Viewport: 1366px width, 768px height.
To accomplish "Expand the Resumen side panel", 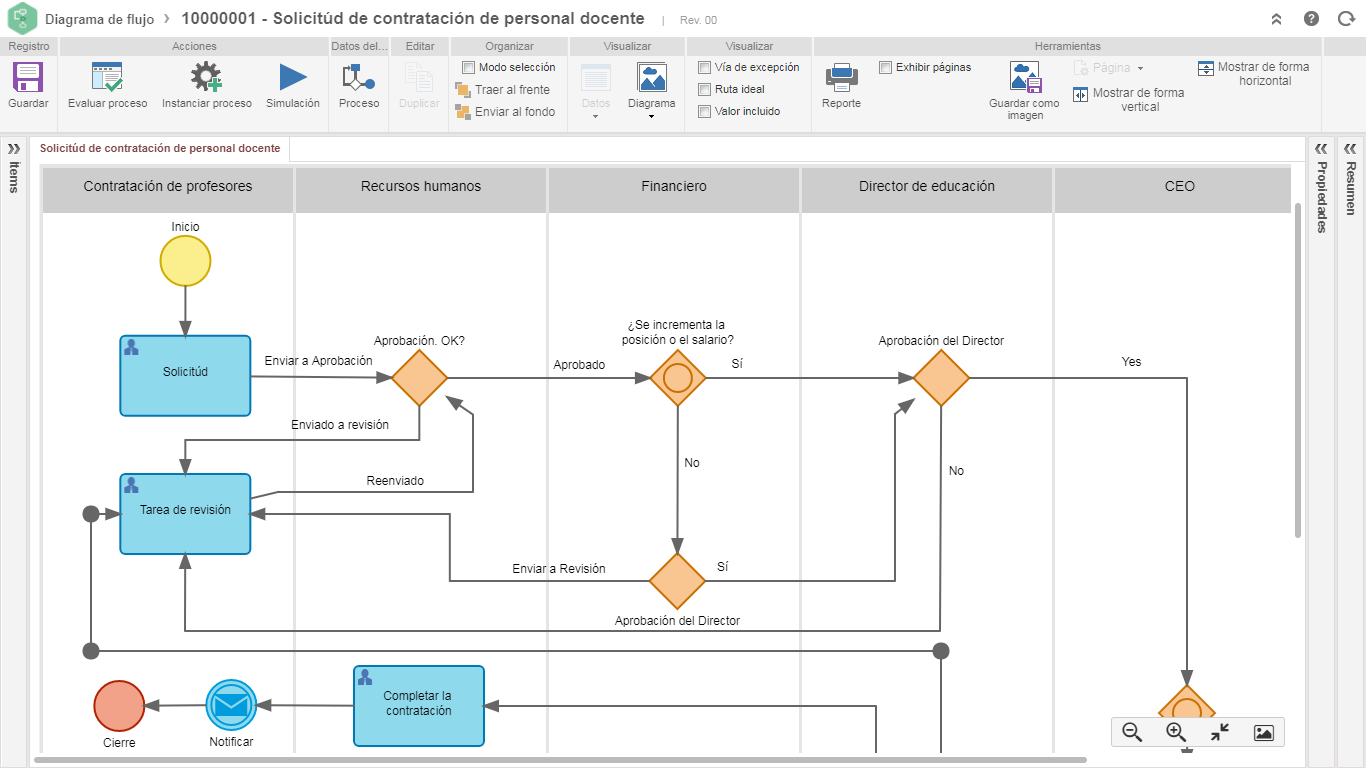I will pos(1350,148).
